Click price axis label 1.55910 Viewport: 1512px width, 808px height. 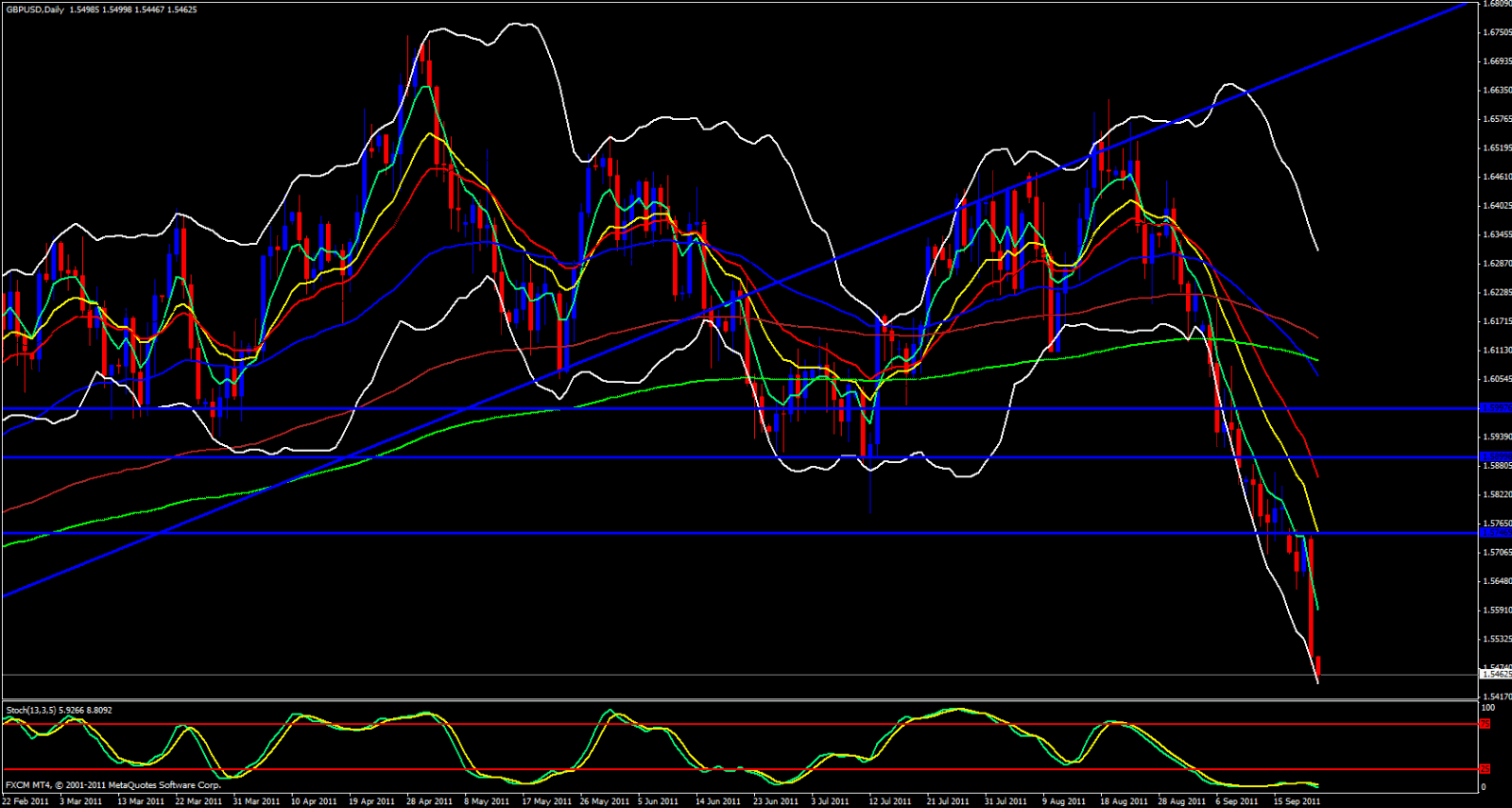pyautogui.click(x=1498, y=610)
